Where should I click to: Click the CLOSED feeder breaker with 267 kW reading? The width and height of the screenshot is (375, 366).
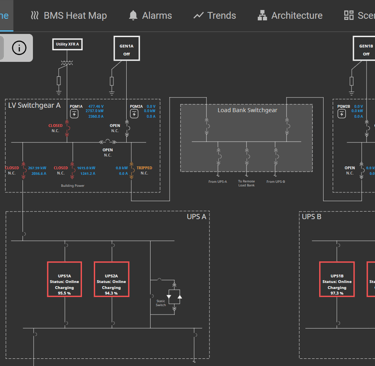(x=23, y=170)
